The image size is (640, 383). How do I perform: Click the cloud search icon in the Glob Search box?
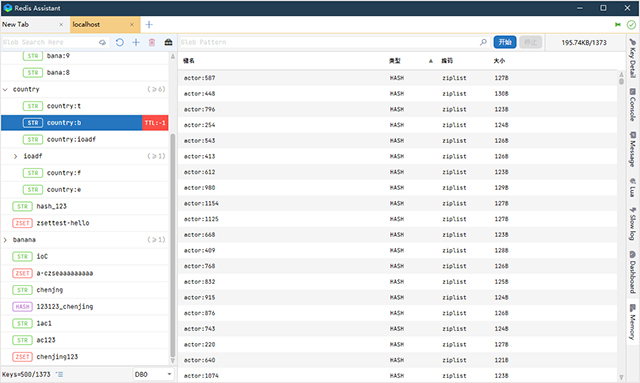(x=102, y=42)
